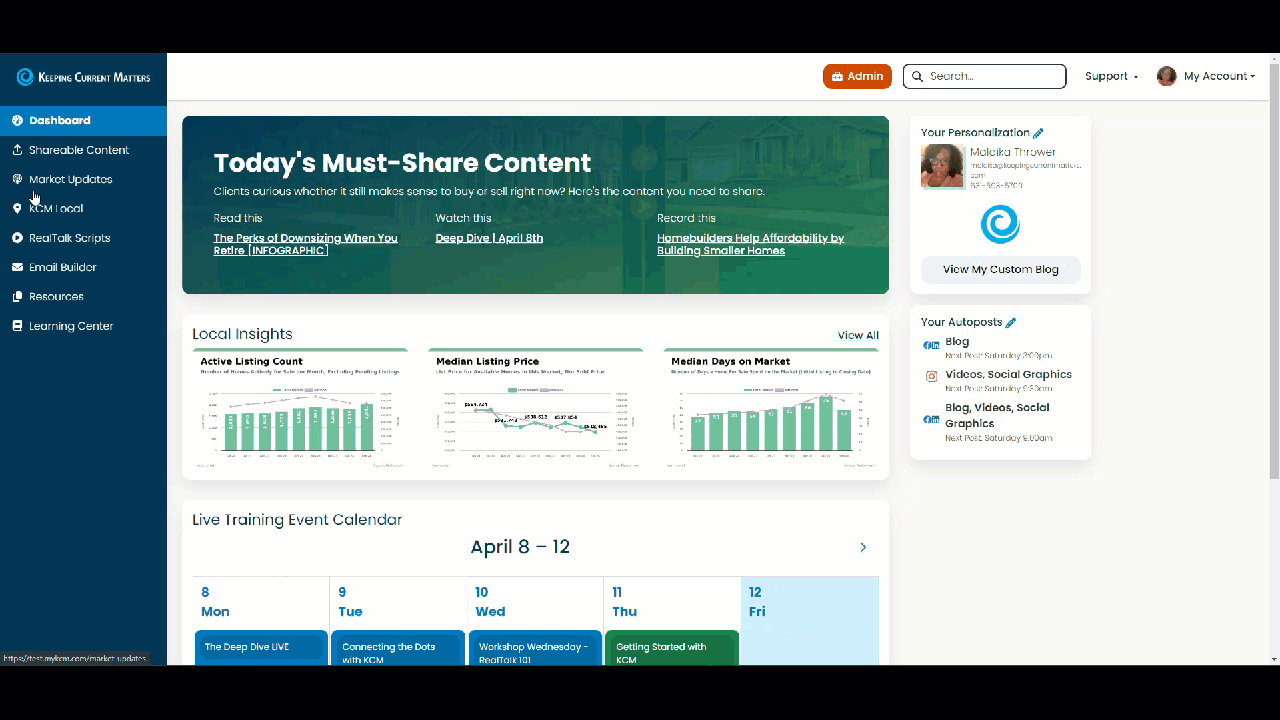The height and width of the screenshot is (720, 1280).
Task: Open Email Builder in sidebar
Action: (83, 267)
